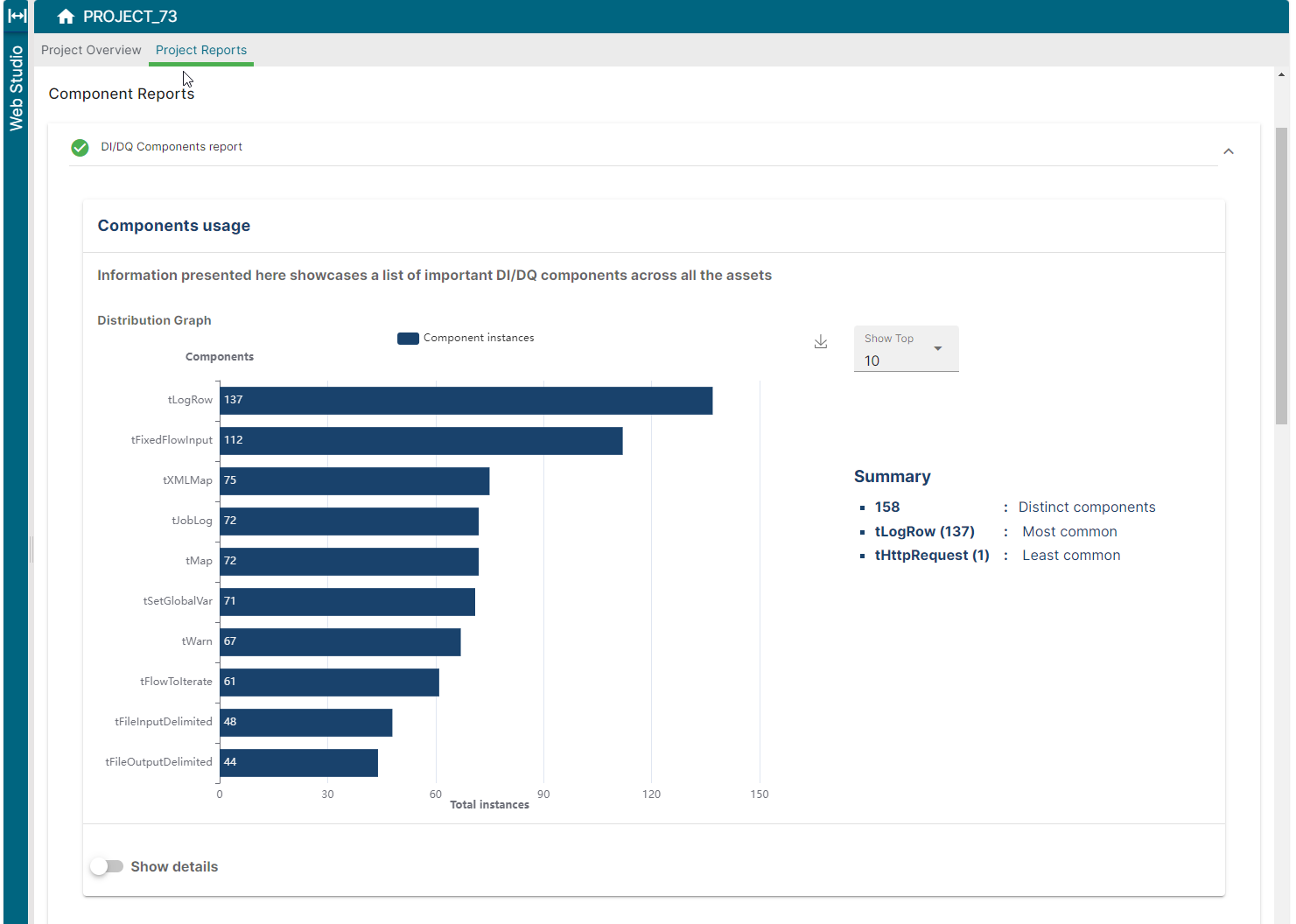The image size is (1296, 924).
Task: Click the download icon to export the chart
Action: point(820,341)
